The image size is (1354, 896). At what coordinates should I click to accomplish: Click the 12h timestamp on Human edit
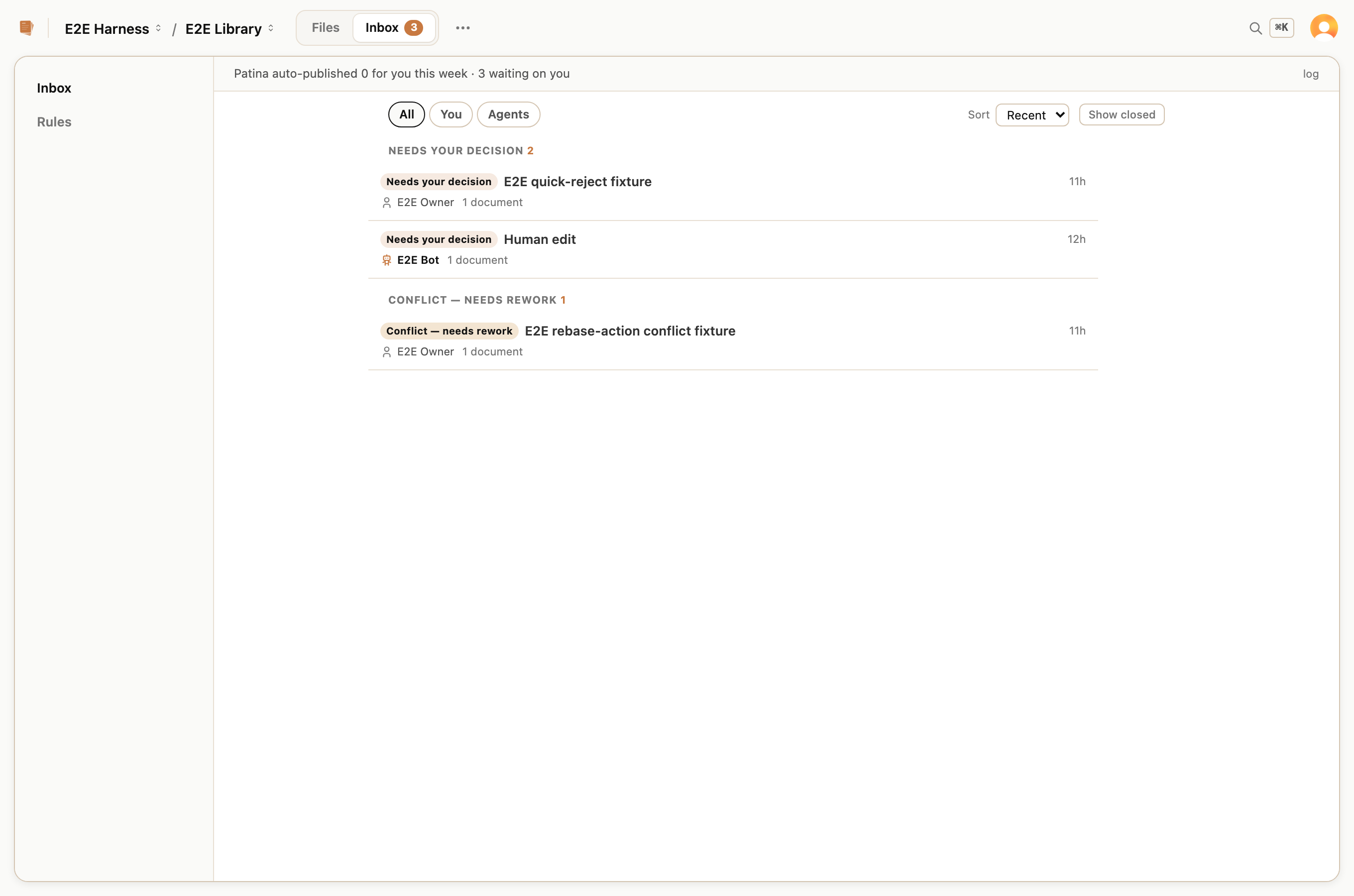[1076, 239]
